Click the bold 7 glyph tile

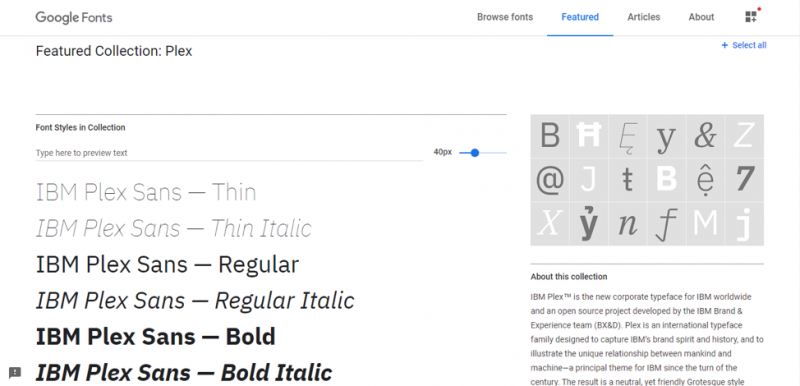pyautogui.click(x=745, y=179)
